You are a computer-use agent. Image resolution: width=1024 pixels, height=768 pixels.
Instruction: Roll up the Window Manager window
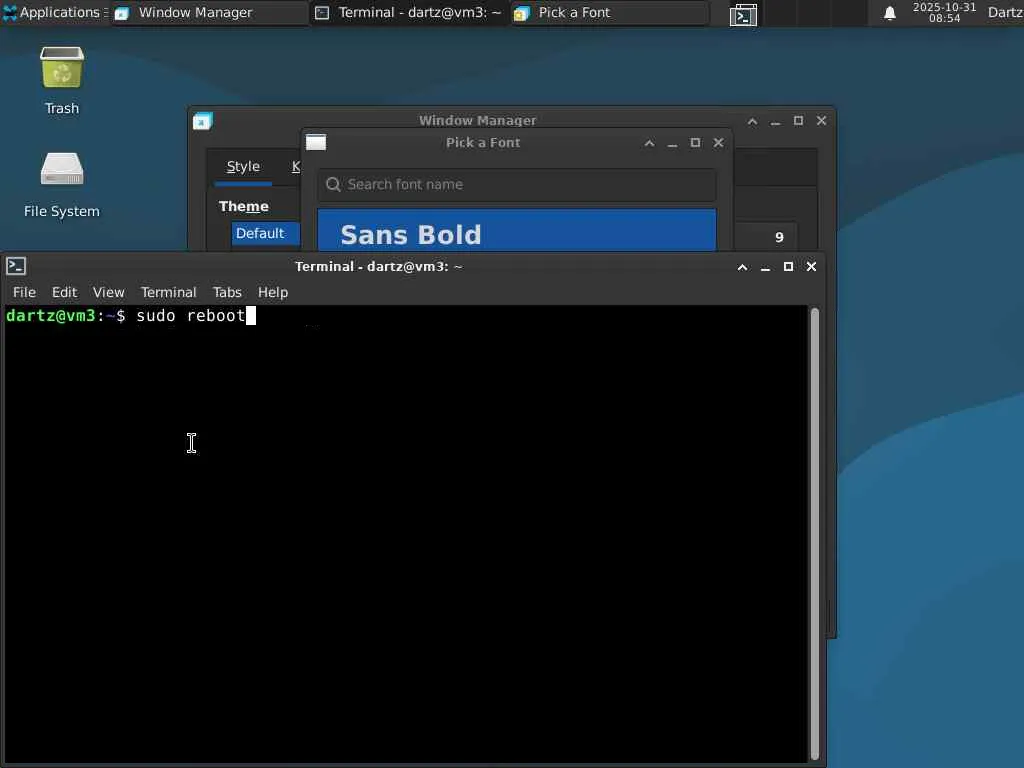[752, 121]
